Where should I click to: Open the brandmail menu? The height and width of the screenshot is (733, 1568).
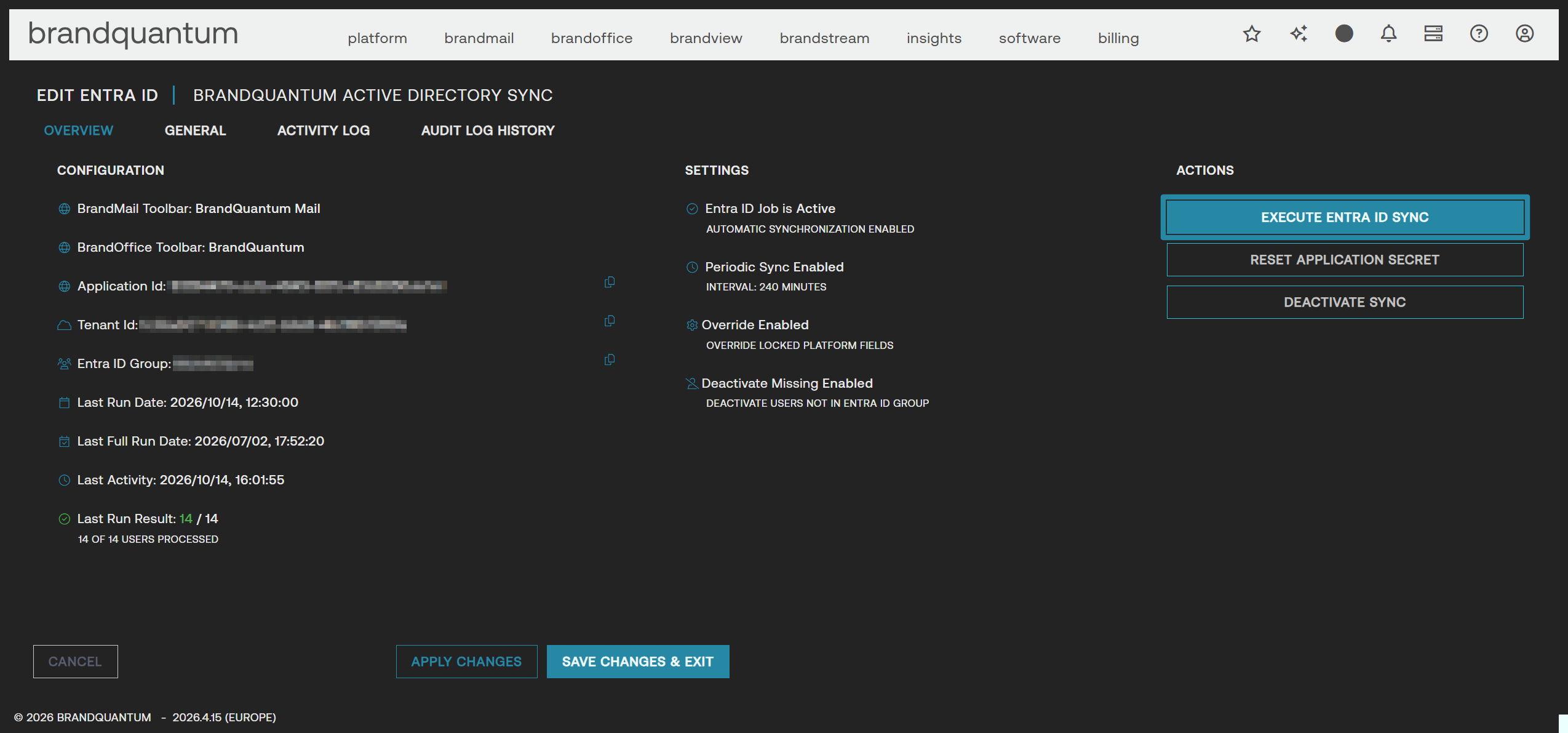479,38
